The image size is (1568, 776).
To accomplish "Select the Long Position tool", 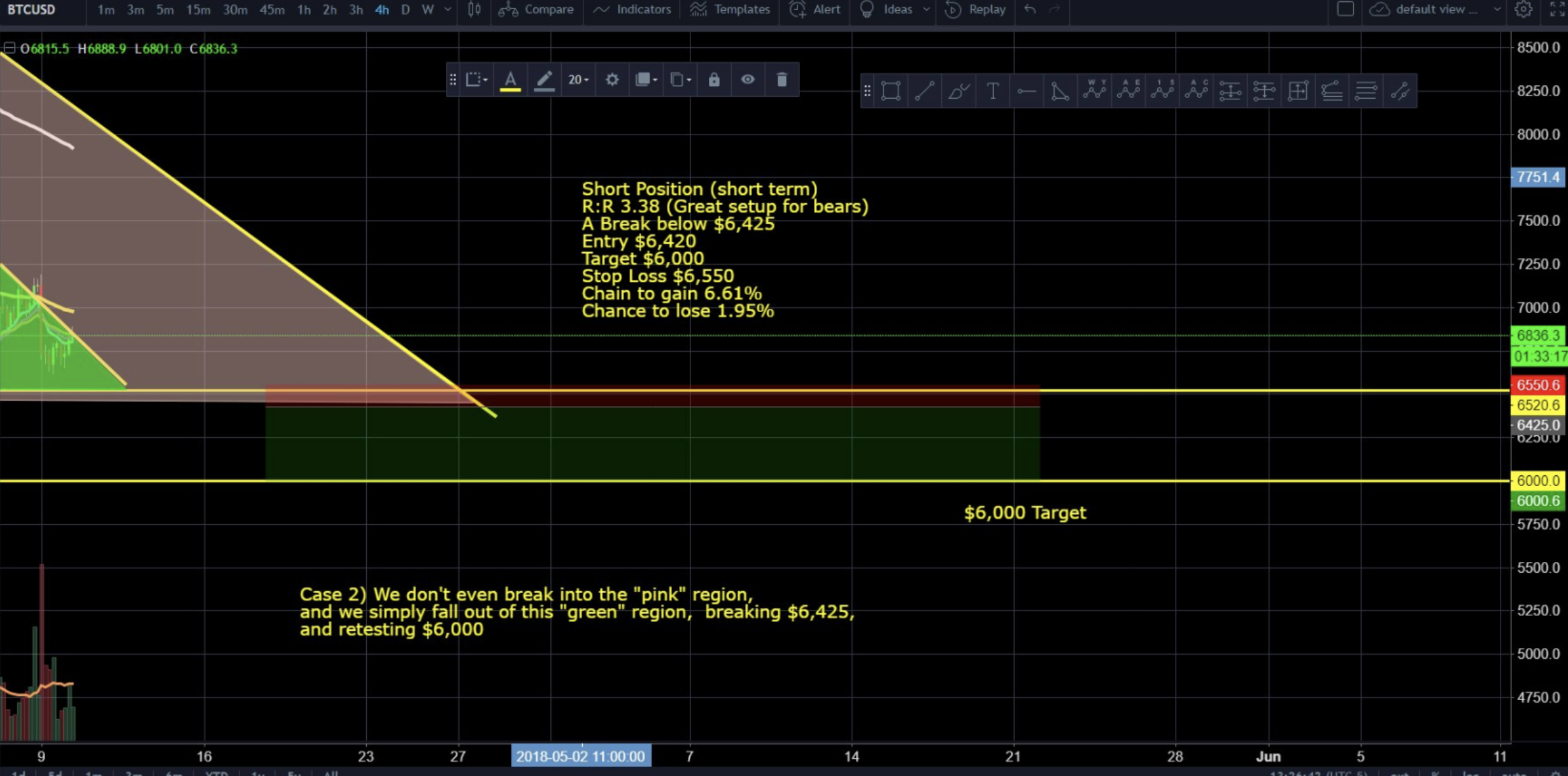I will (x=1230, y=91).
